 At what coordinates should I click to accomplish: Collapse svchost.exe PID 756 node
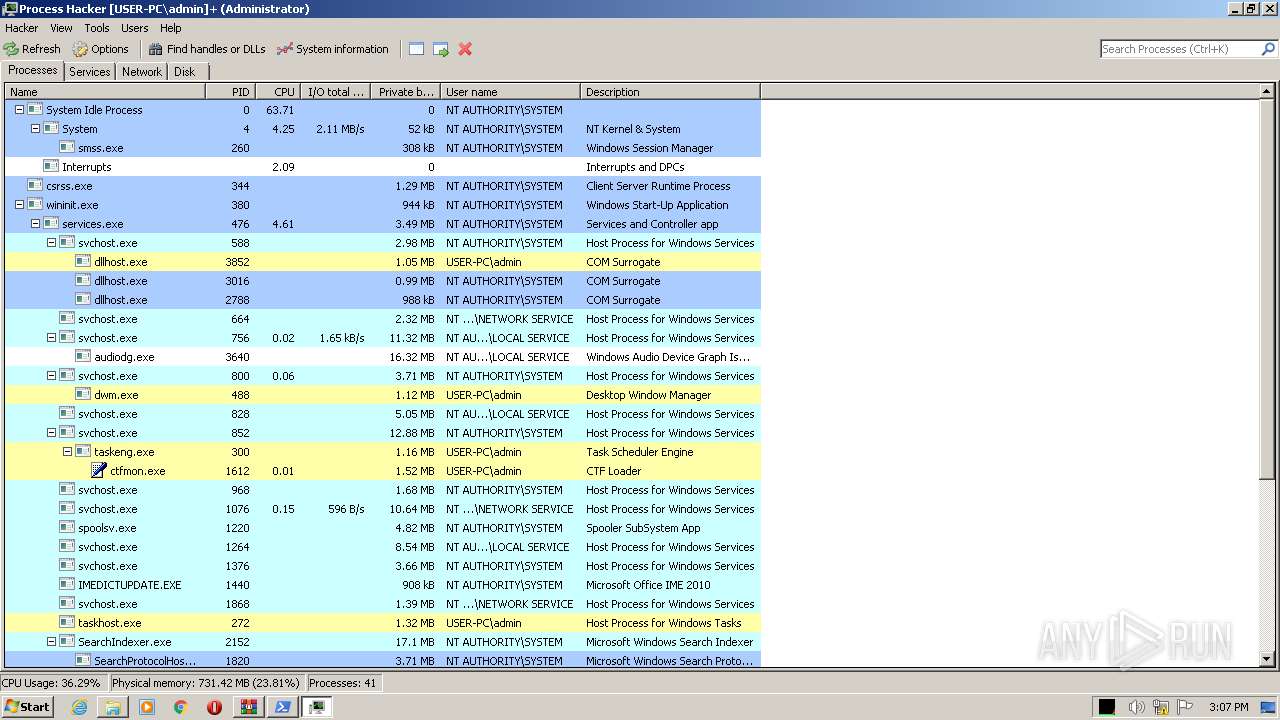[x=51, y=338]
